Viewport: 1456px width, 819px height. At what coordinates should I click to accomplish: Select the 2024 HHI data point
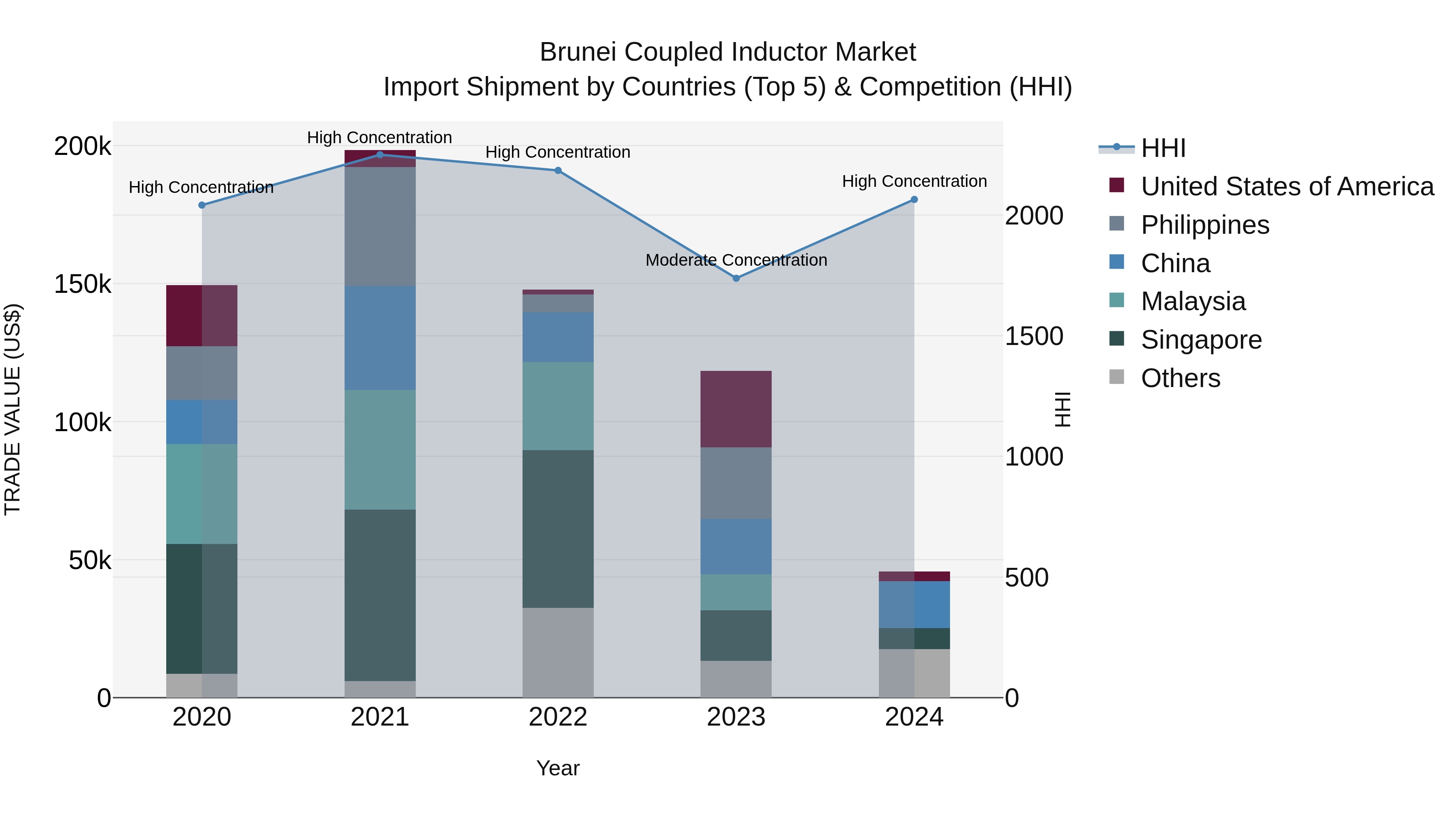914,199
